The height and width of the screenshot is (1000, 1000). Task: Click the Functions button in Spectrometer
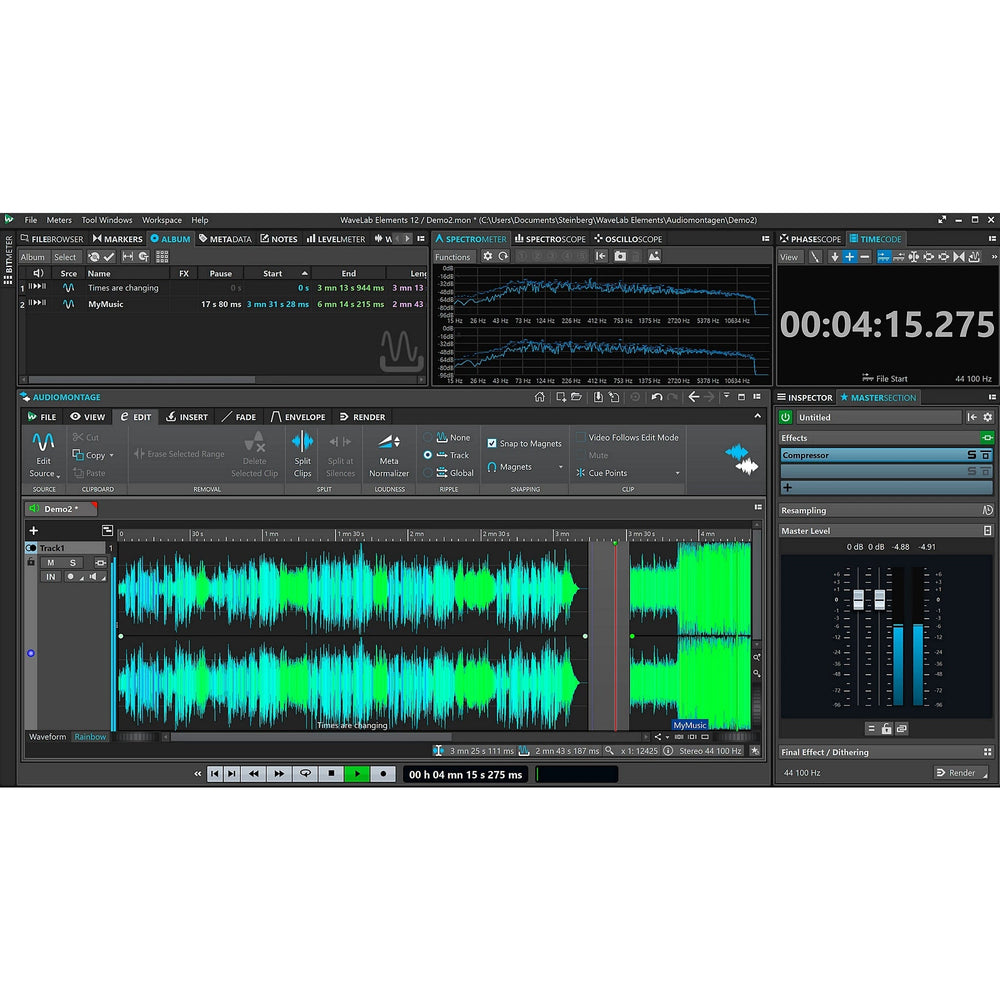click(x=453, y=257)
